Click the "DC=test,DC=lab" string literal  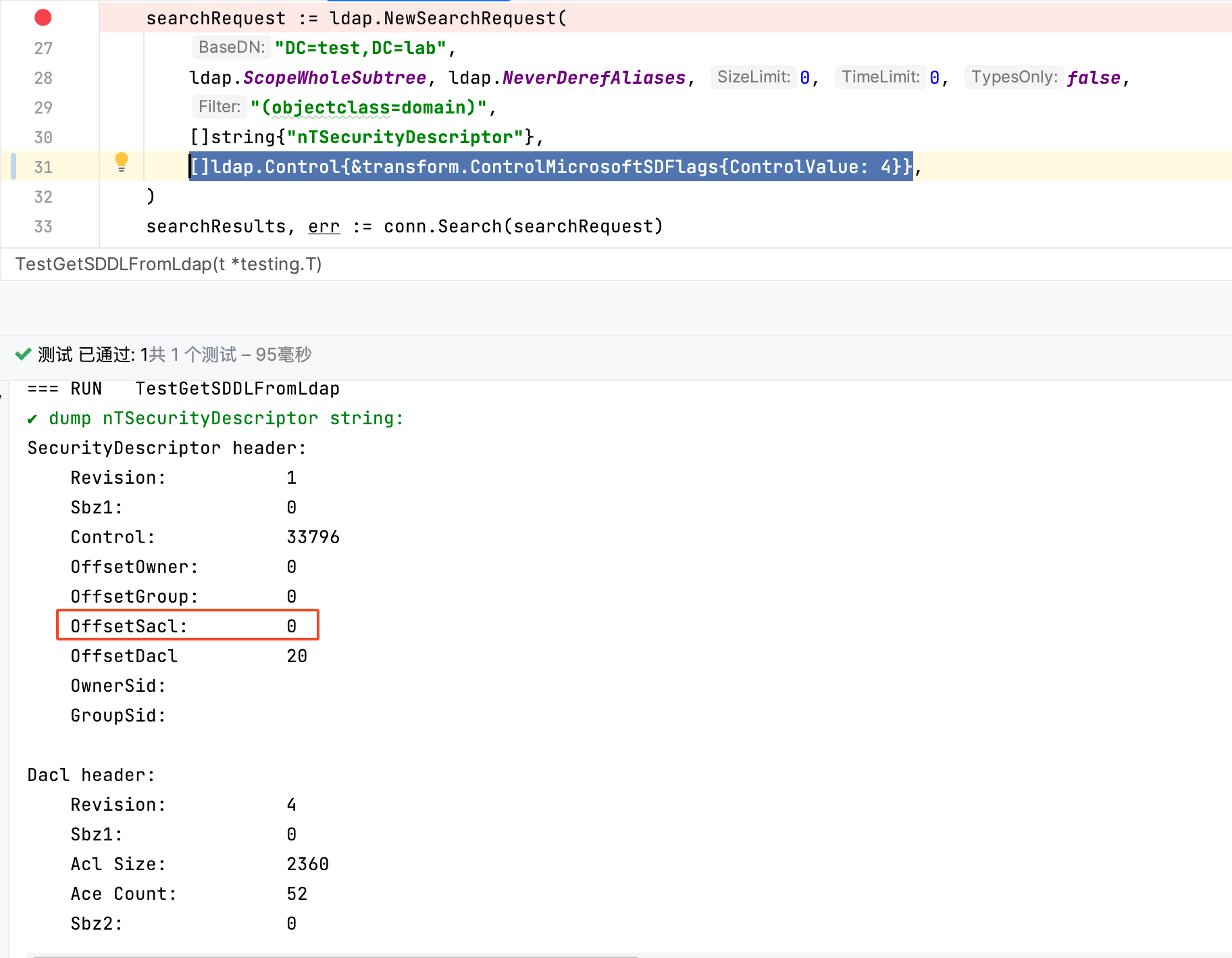coord(360,48)
